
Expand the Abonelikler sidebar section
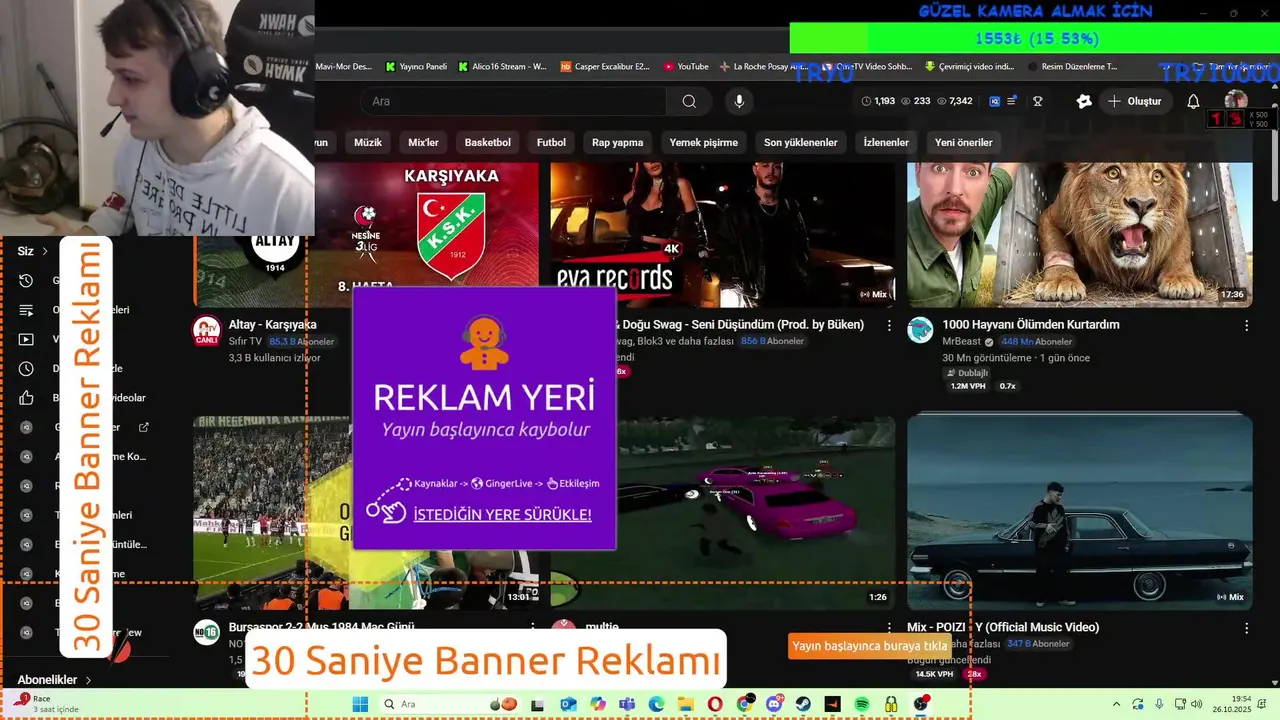point(54,680)
